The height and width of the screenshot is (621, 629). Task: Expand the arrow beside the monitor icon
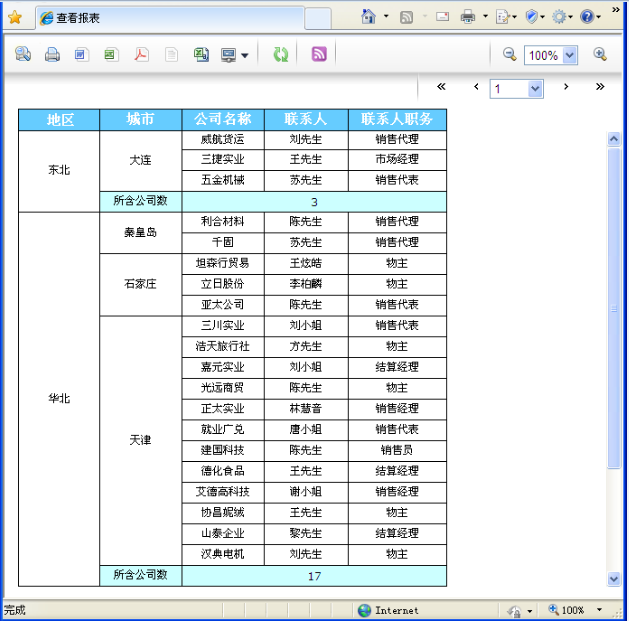coord(245,55)
